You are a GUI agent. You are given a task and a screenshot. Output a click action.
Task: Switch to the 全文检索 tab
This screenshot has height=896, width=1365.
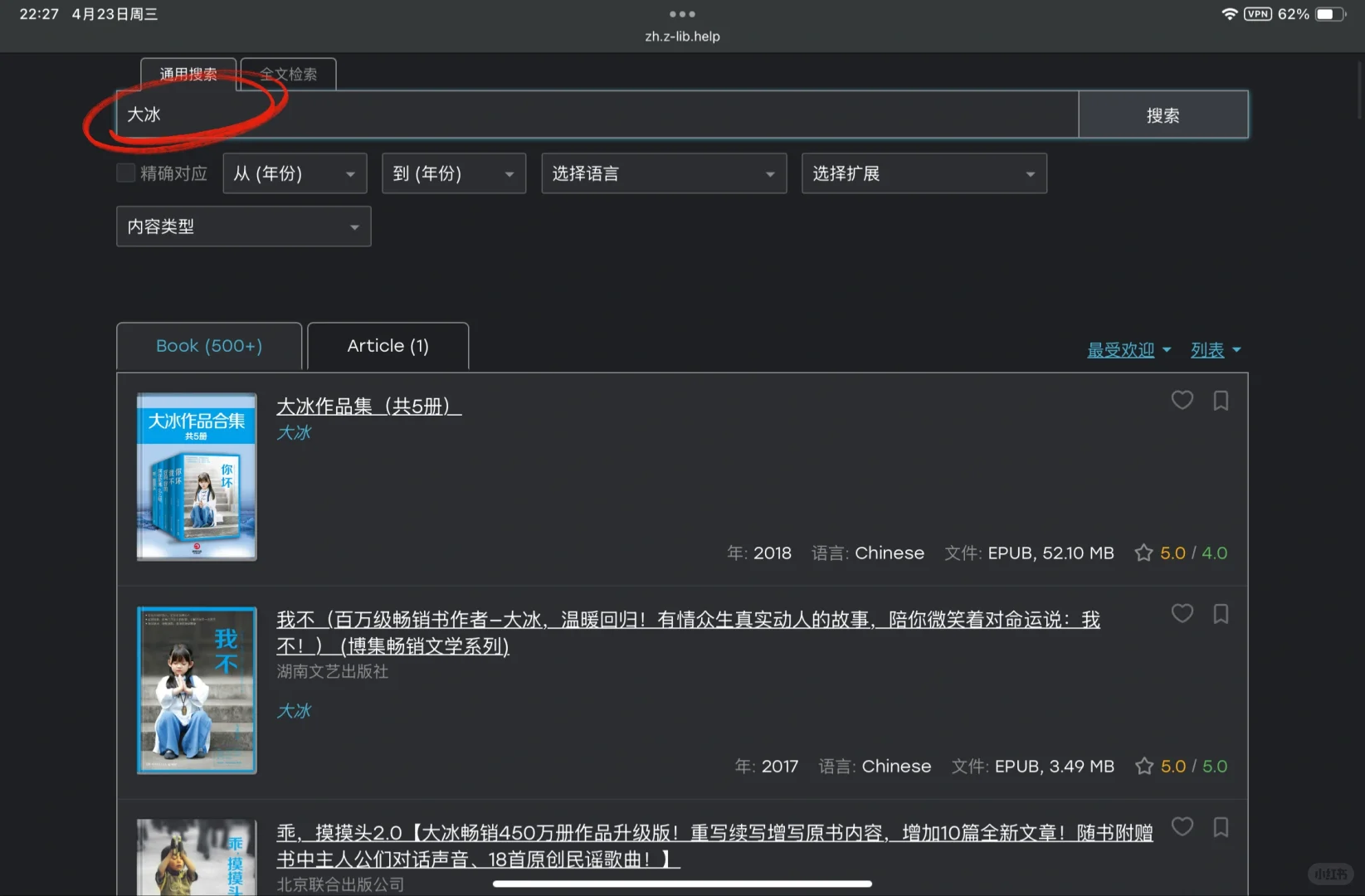coord(288,74)
